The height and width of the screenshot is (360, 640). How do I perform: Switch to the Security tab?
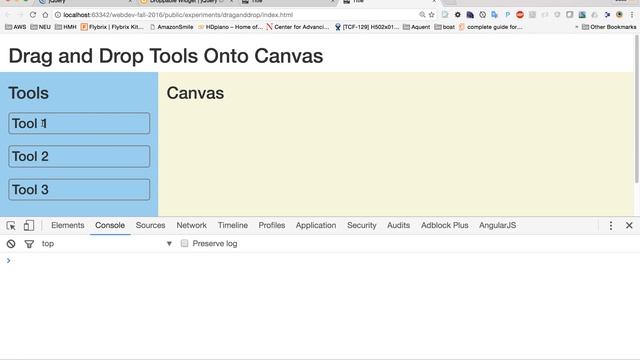[362, 225]
